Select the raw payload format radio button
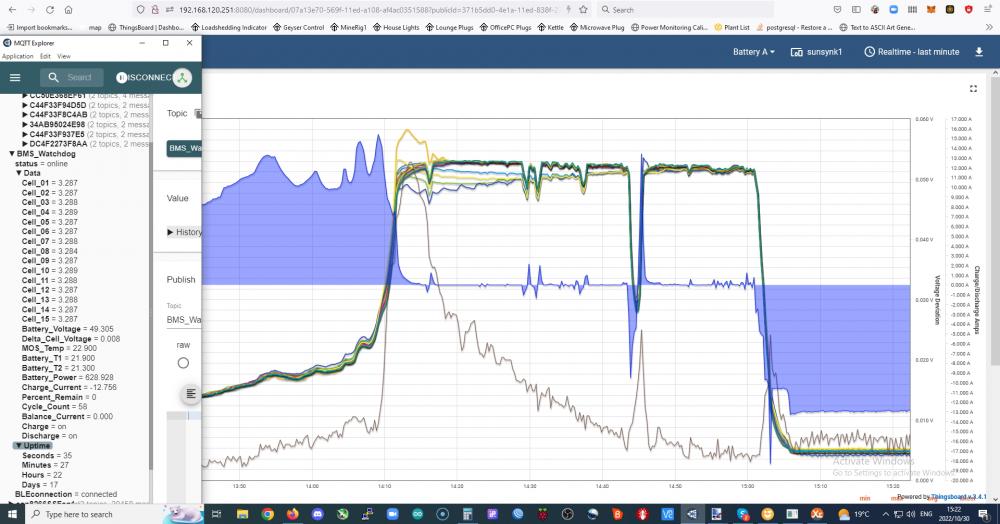The image size is (1000, 524). click(183, 363)
